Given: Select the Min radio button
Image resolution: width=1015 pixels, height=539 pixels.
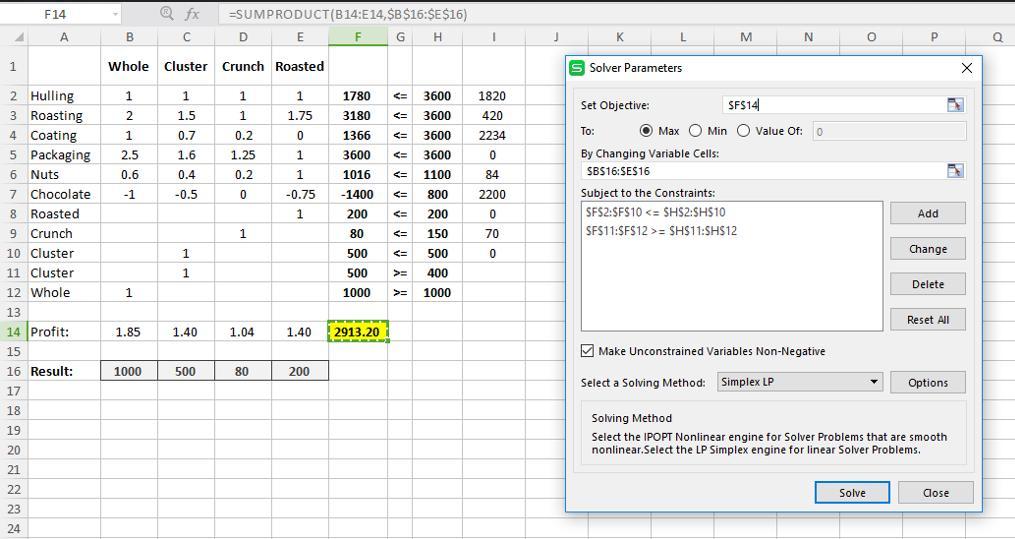Looking at the screenshot, I should tap(695, 131).
